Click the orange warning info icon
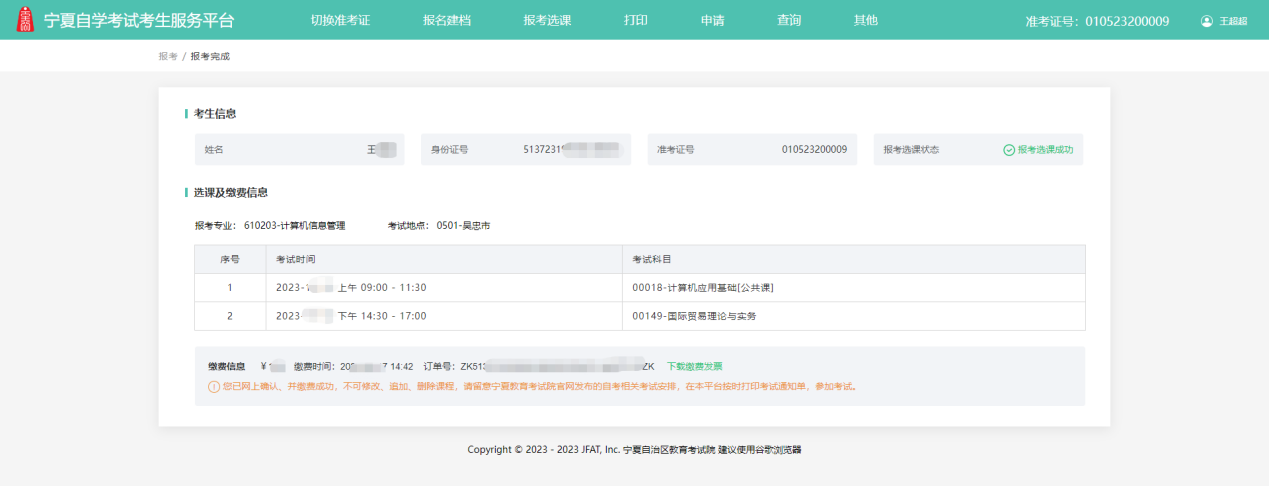Screen dimensions: 1269x486 coord(213,386)
